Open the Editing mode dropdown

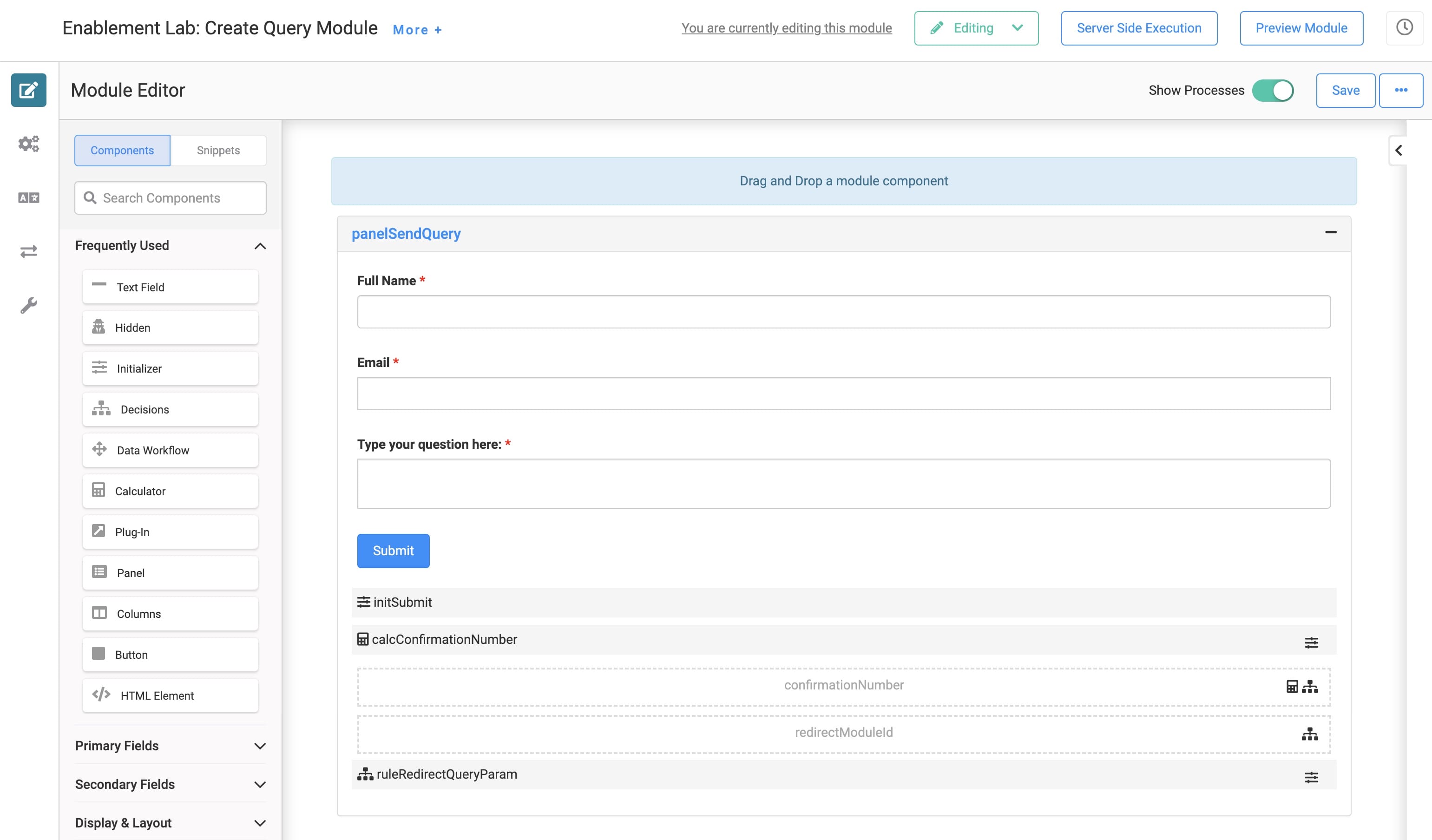coord(976,28)
